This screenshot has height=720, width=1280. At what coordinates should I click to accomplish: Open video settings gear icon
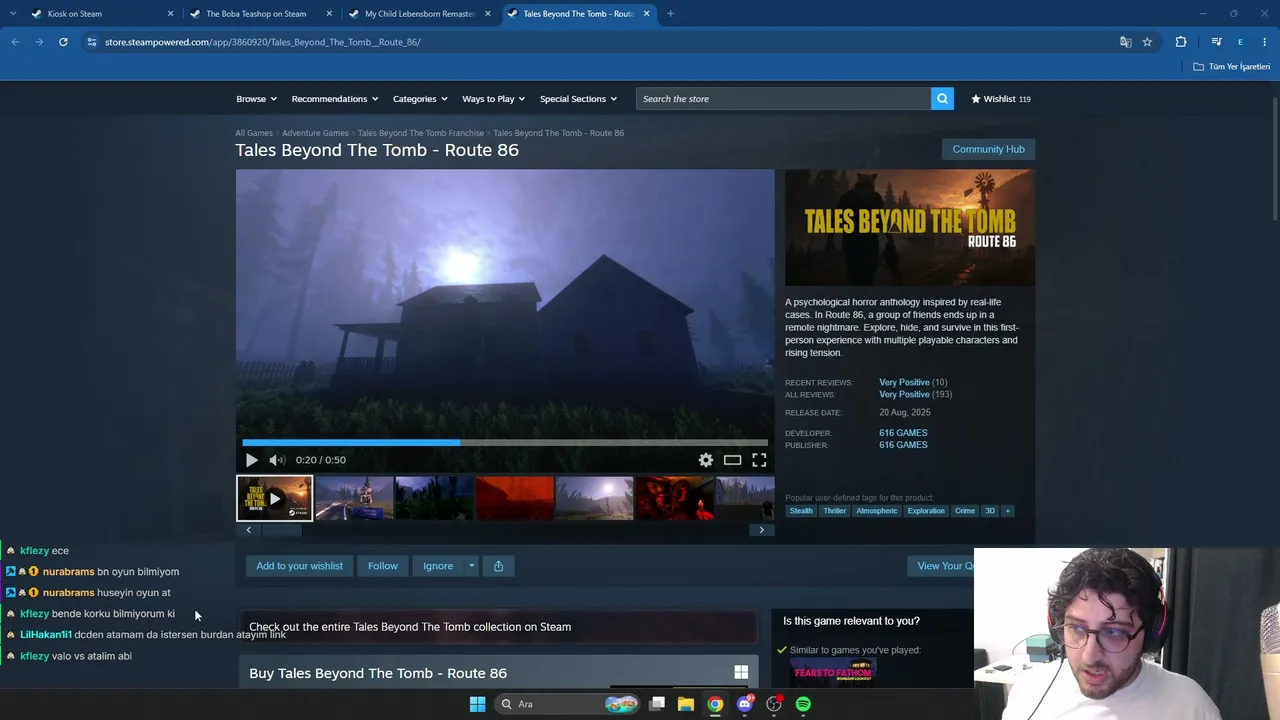tap(706, 460)
